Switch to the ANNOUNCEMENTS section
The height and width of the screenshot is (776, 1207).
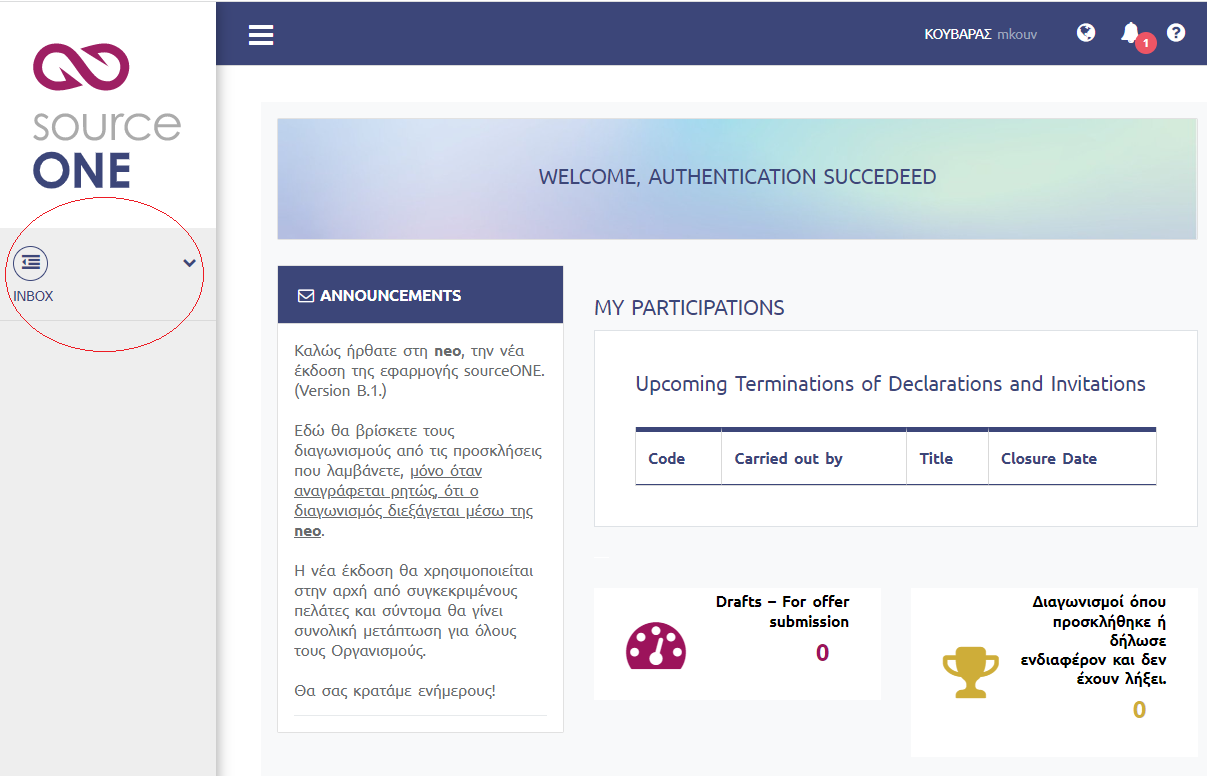point(389,295)
